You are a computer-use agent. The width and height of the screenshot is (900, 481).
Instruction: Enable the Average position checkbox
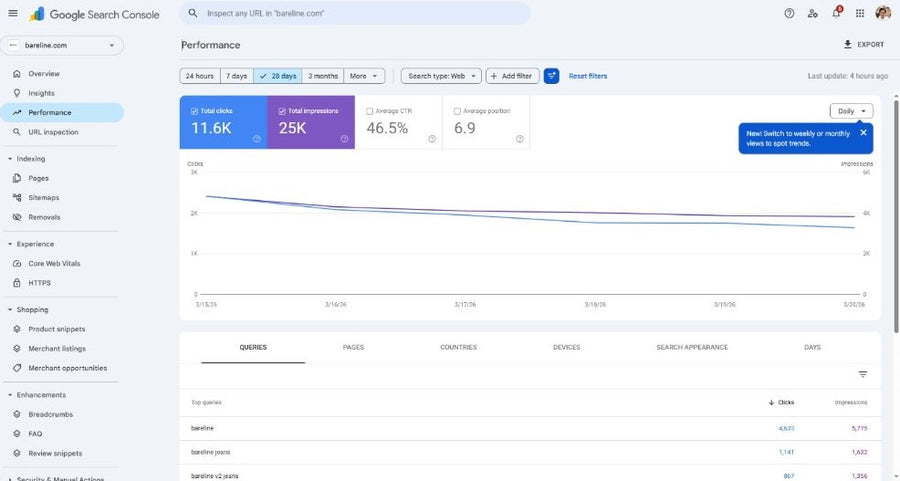click(x=457, y=111)
